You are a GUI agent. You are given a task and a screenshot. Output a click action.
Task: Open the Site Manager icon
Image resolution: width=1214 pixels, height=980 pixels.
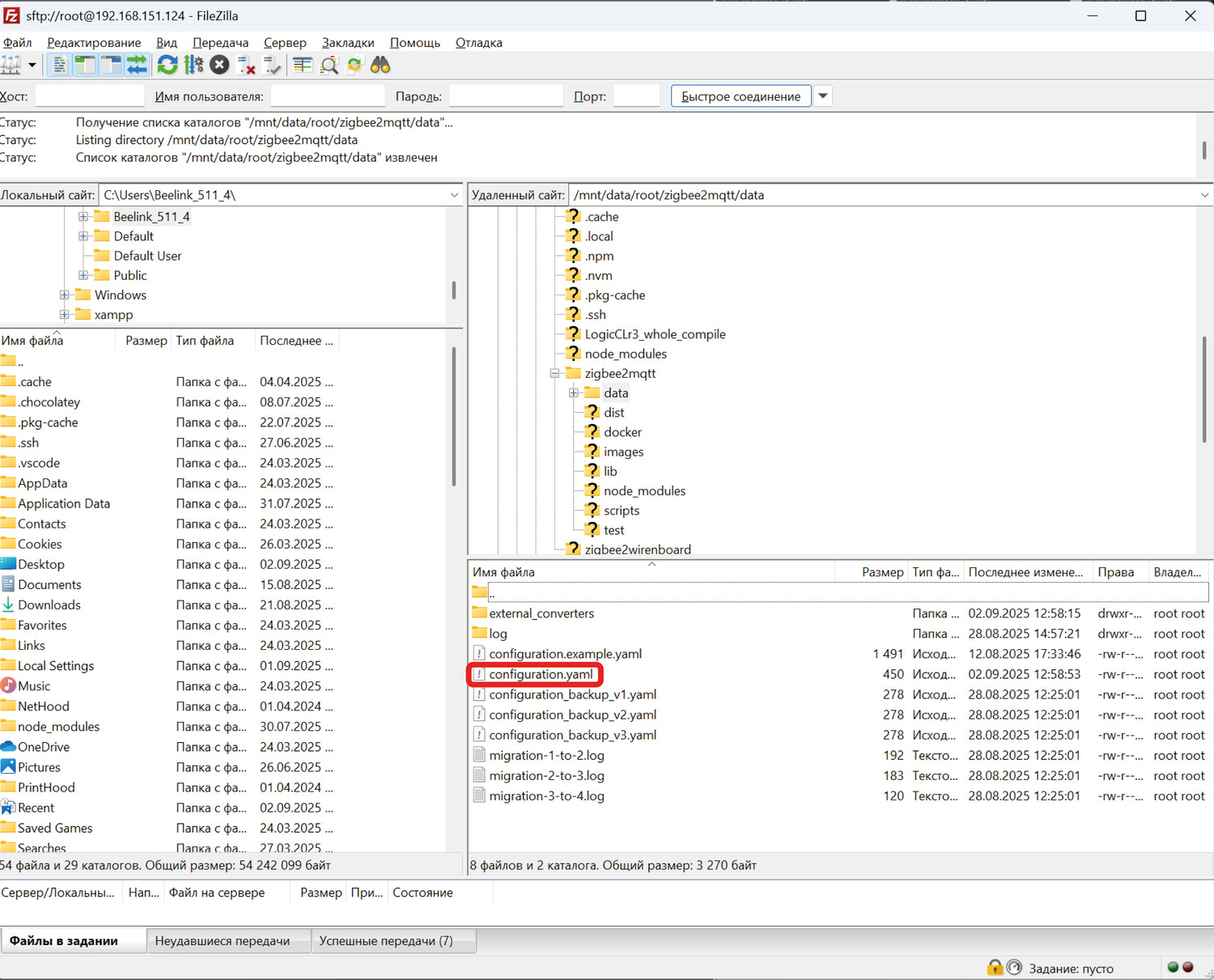click(11, 66)
